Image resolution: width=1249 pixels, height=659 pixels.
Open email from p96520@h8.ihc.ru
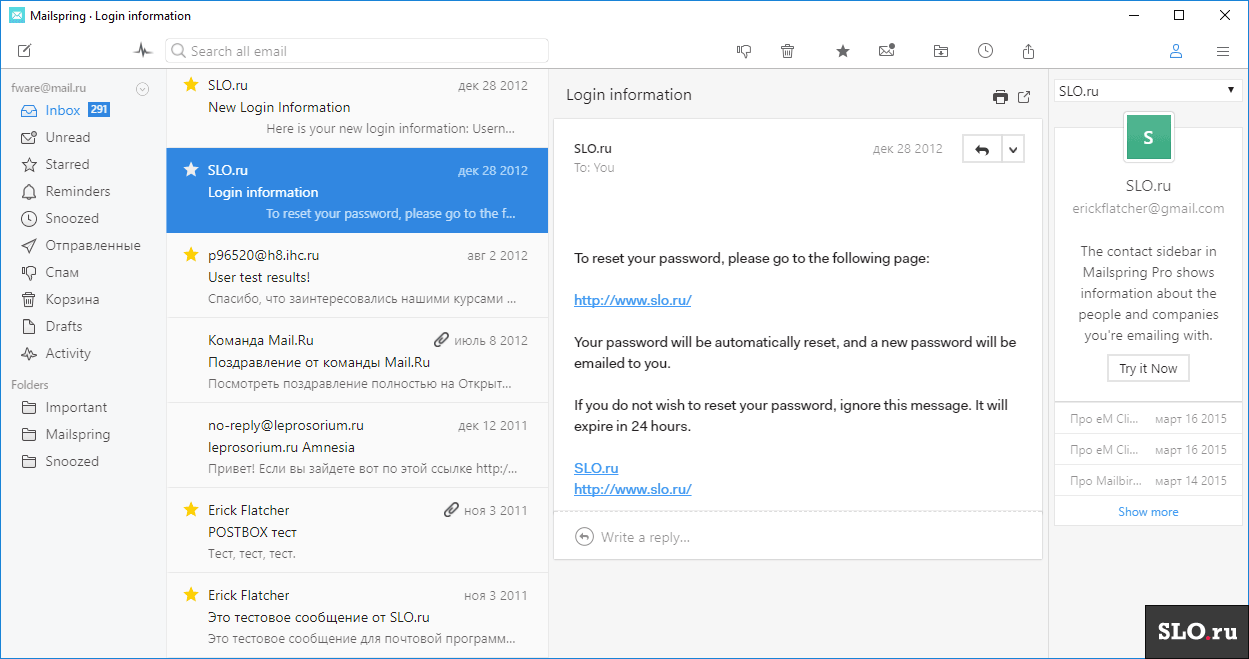pos(357,276)
